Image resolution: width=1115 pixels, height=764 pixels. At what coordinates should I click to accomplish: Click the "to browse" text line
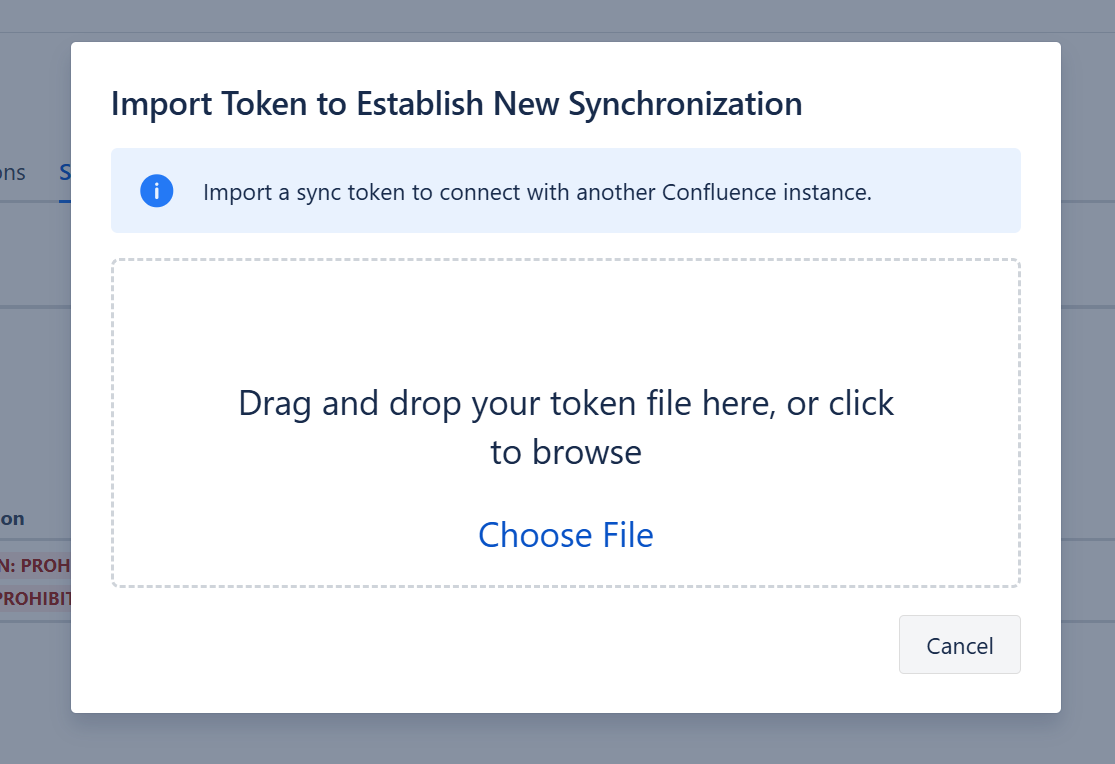point(565,453)
